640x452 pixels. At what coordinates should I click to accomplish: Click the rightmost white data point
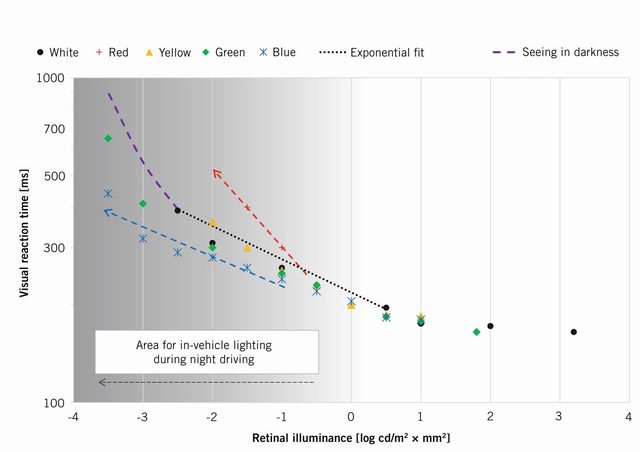click(x=573, y=332)
